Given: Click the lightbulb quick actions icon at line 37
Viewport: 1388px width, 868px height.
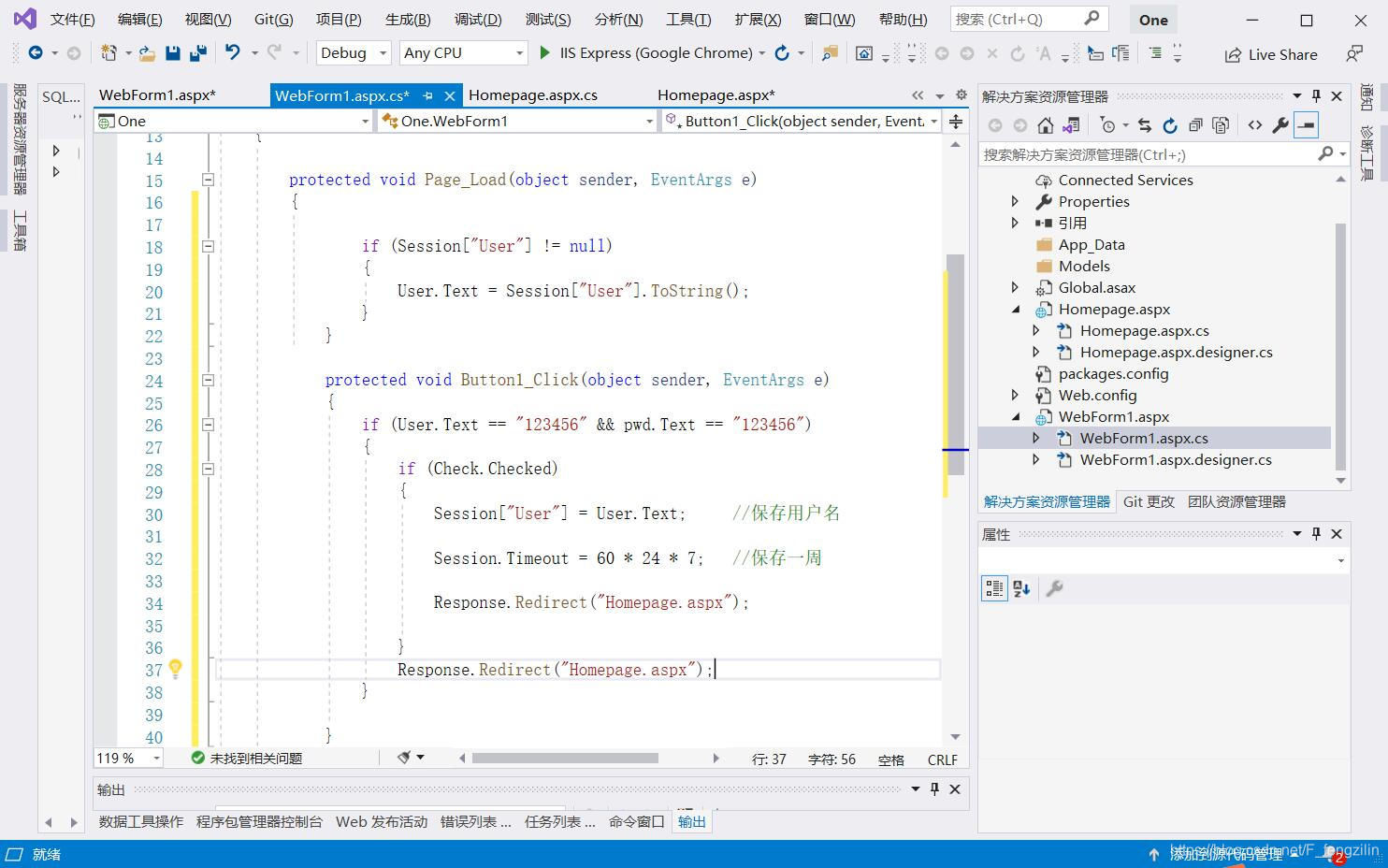Looking at the screenshot, I should point(175,668).
